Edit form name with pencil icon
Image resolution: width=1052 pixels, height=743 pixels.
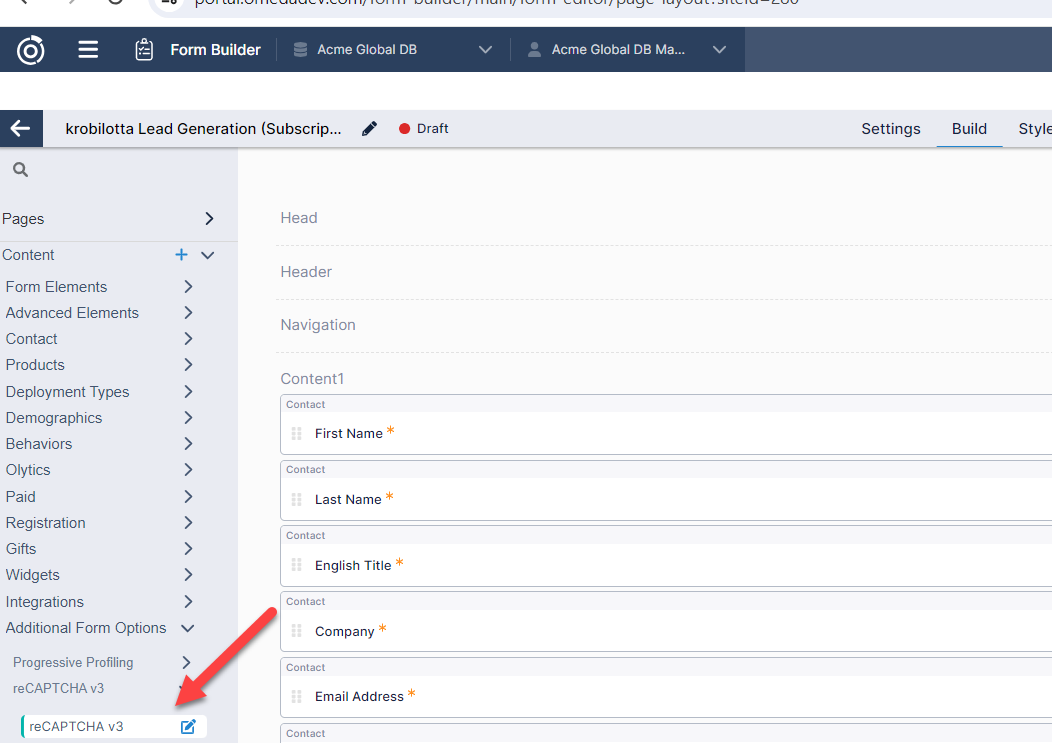pos(370,129)
